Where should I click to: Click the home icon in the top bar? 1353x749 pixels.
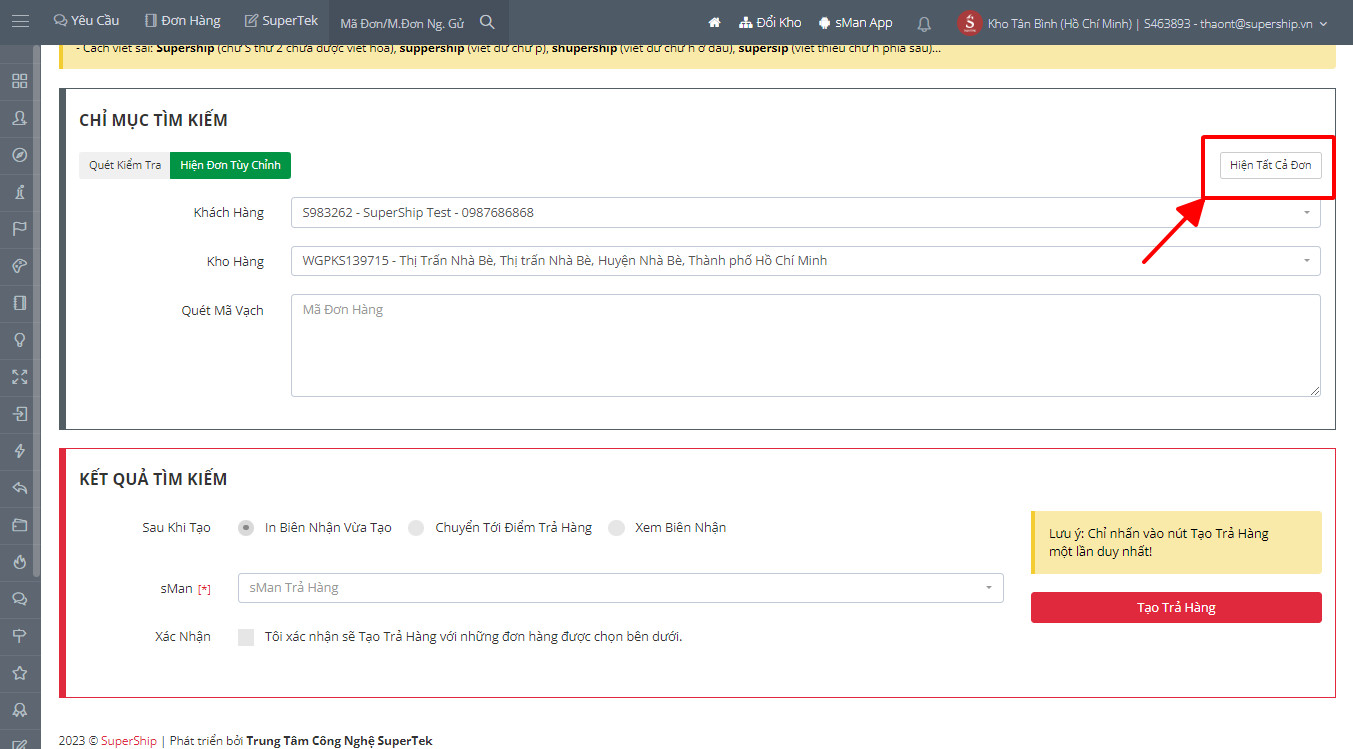tap(714, 22)
